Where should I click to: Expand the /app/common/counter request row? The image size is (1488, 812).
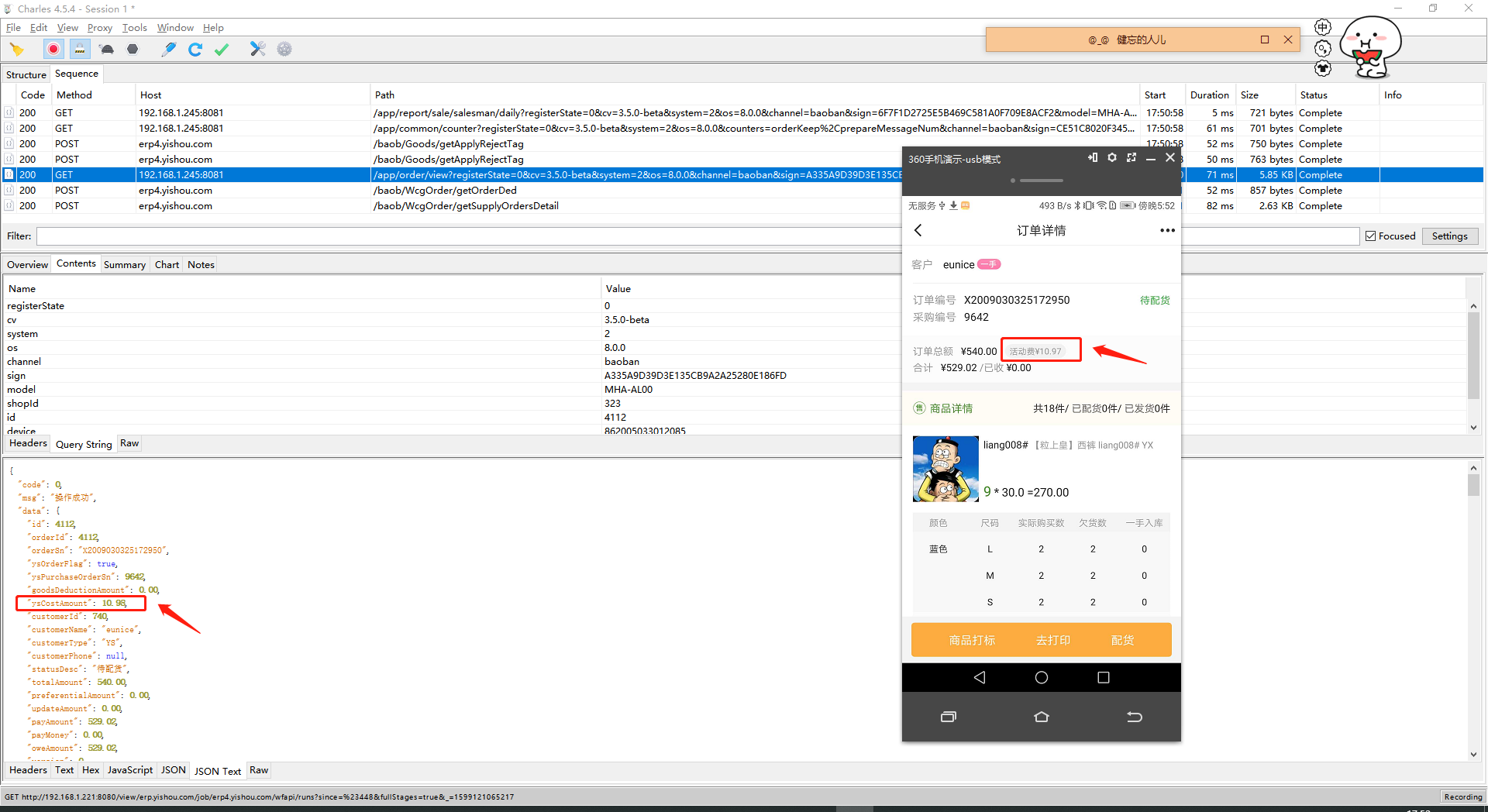9,129
